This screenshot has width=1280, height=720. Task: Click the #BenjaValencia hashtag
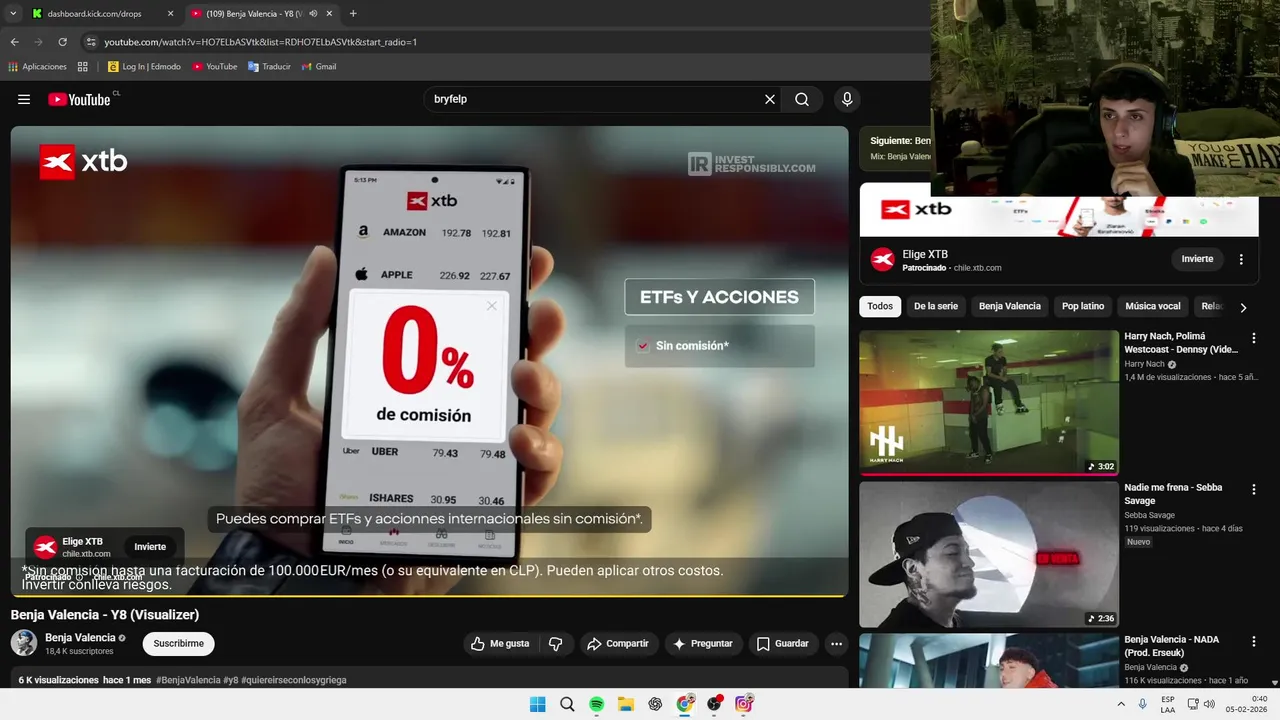(188, 680)
